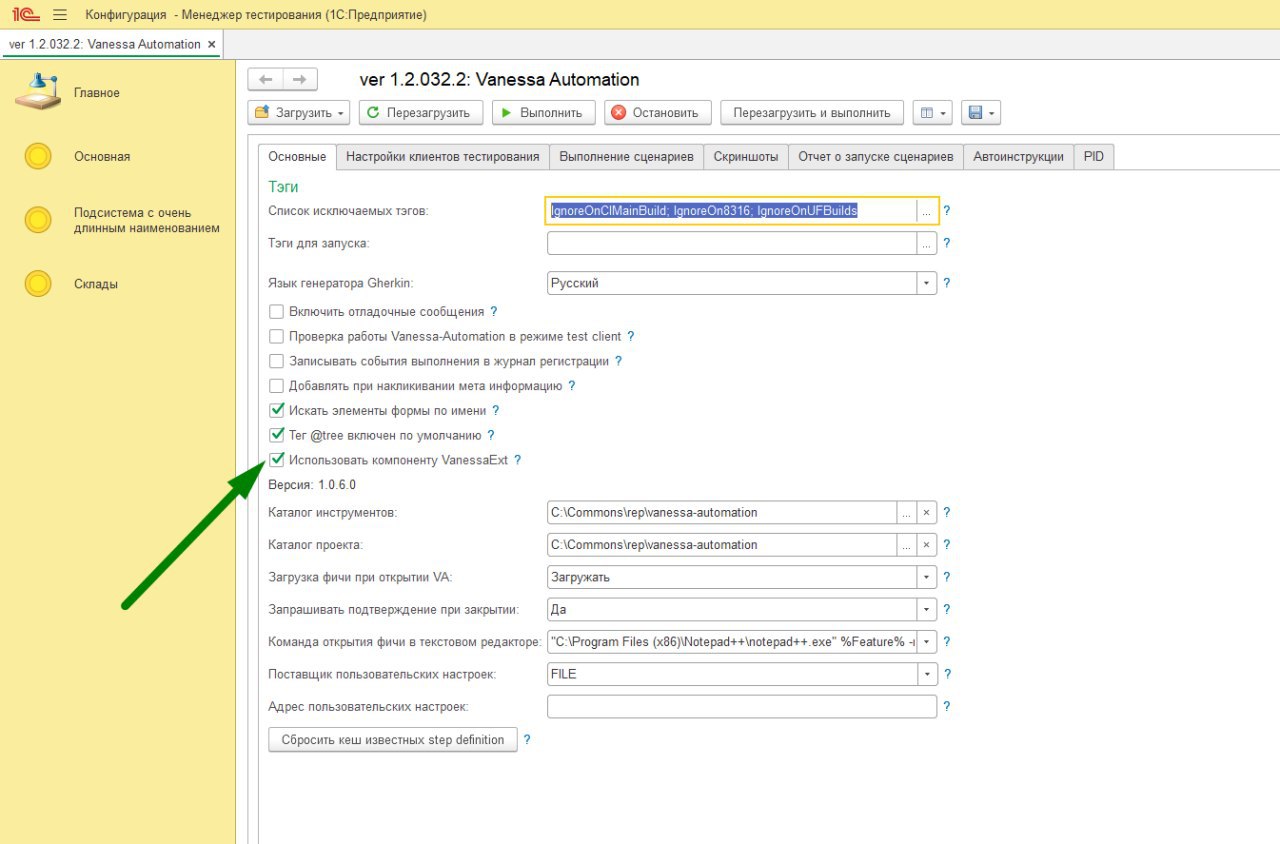Focus the Список исключаемых тэгов field
This screenshot has width=1280, height=844.
click(x=732, y=211)
